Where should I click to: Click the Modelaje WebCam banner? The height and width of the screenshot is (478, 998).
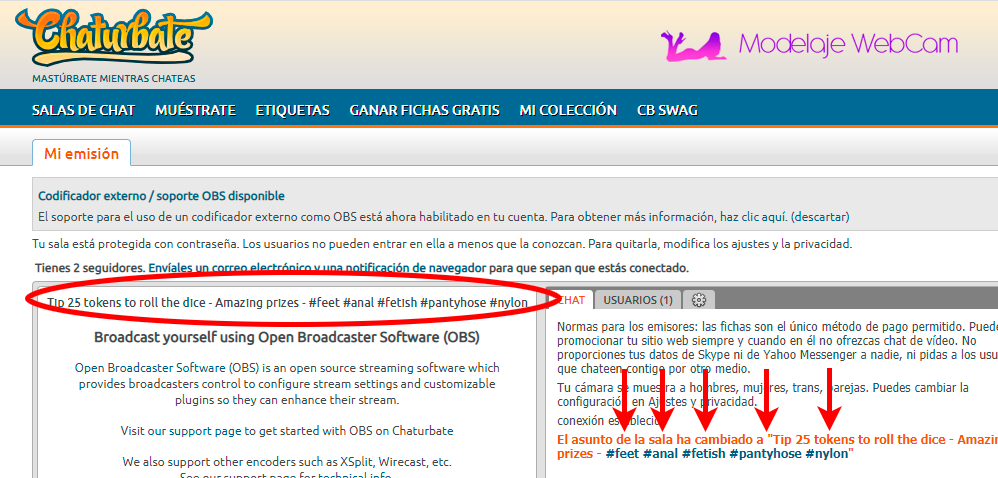[809, 44]
